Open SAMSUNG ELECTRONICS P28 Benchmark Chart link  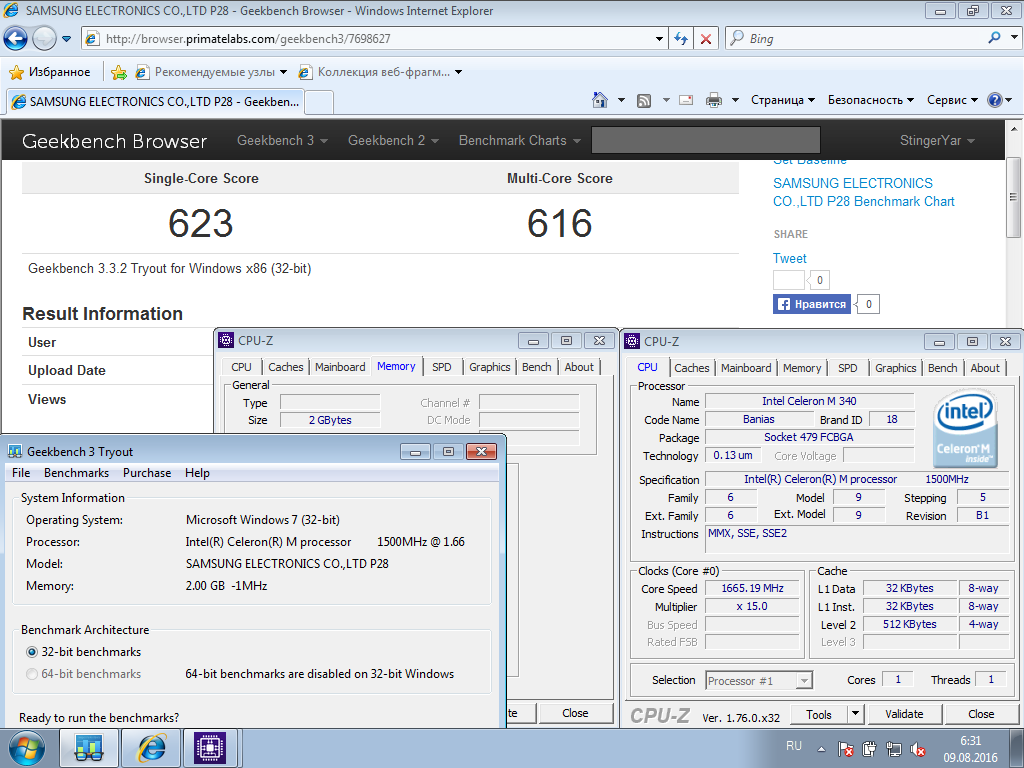pyautogui.click(x=863, y=193)
